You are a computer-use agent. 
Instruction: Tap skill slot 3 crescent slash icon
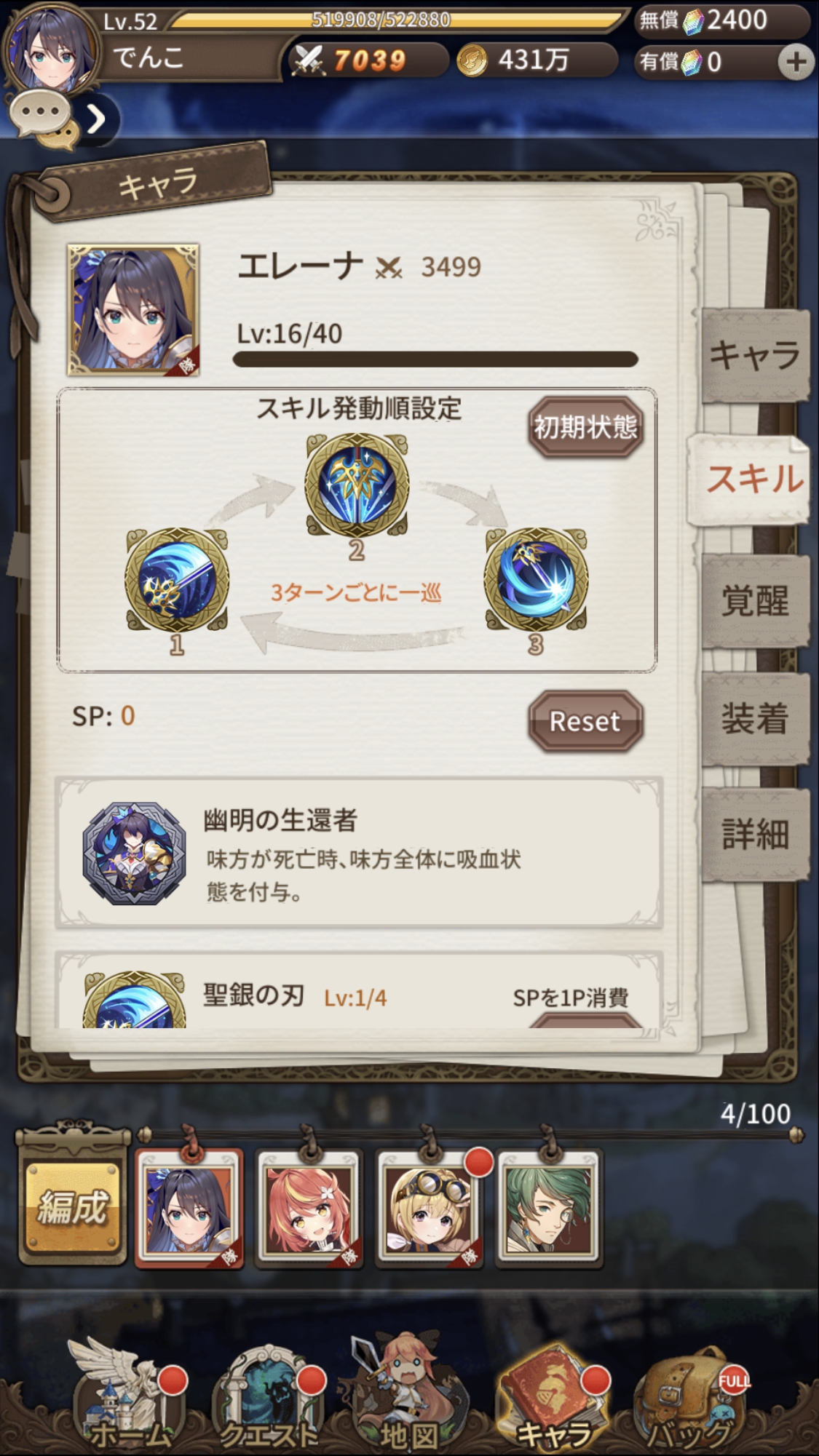click(536, 580)
